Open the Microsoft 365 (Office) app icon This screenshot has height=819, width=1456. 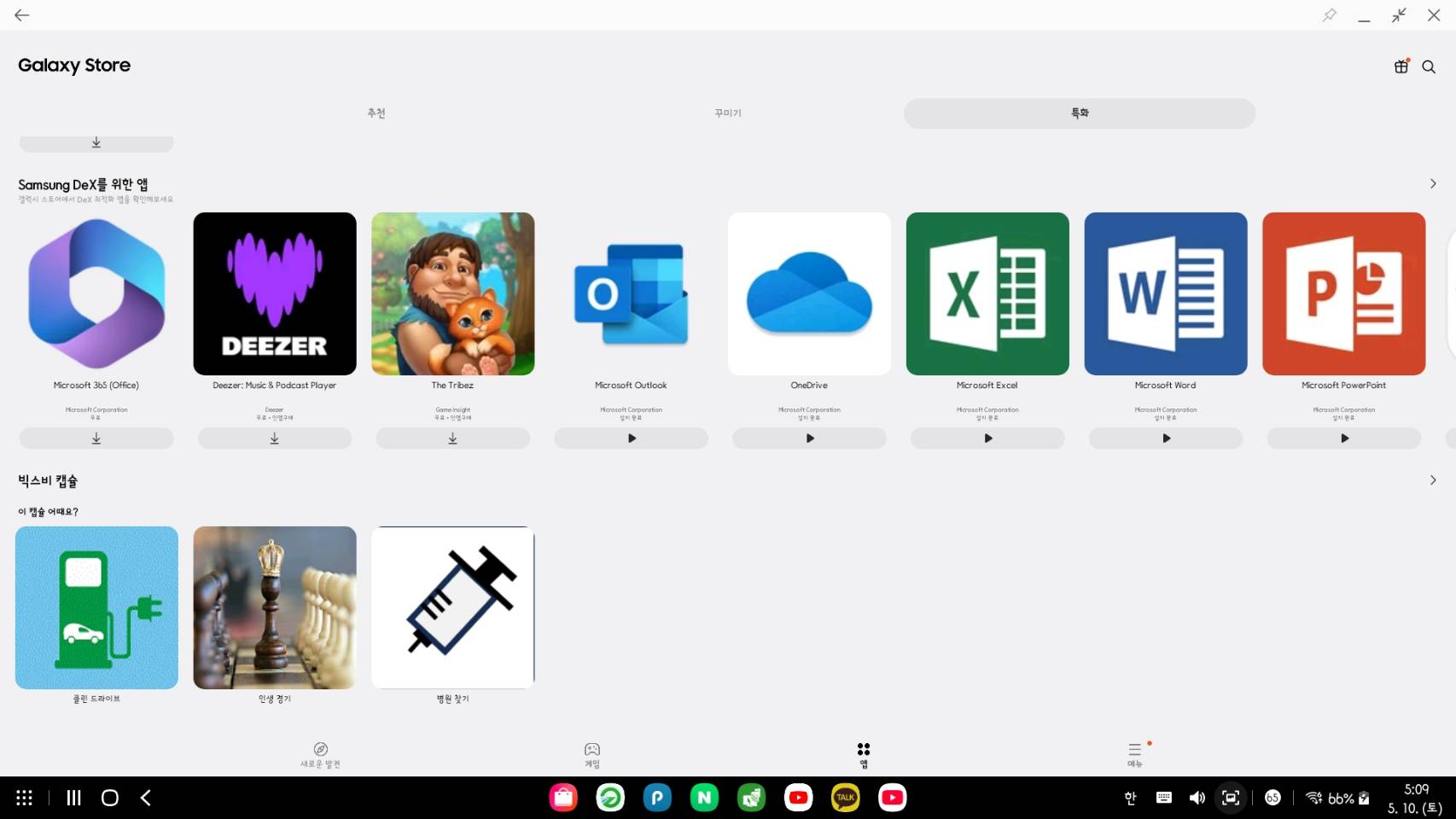pos(96,293)
